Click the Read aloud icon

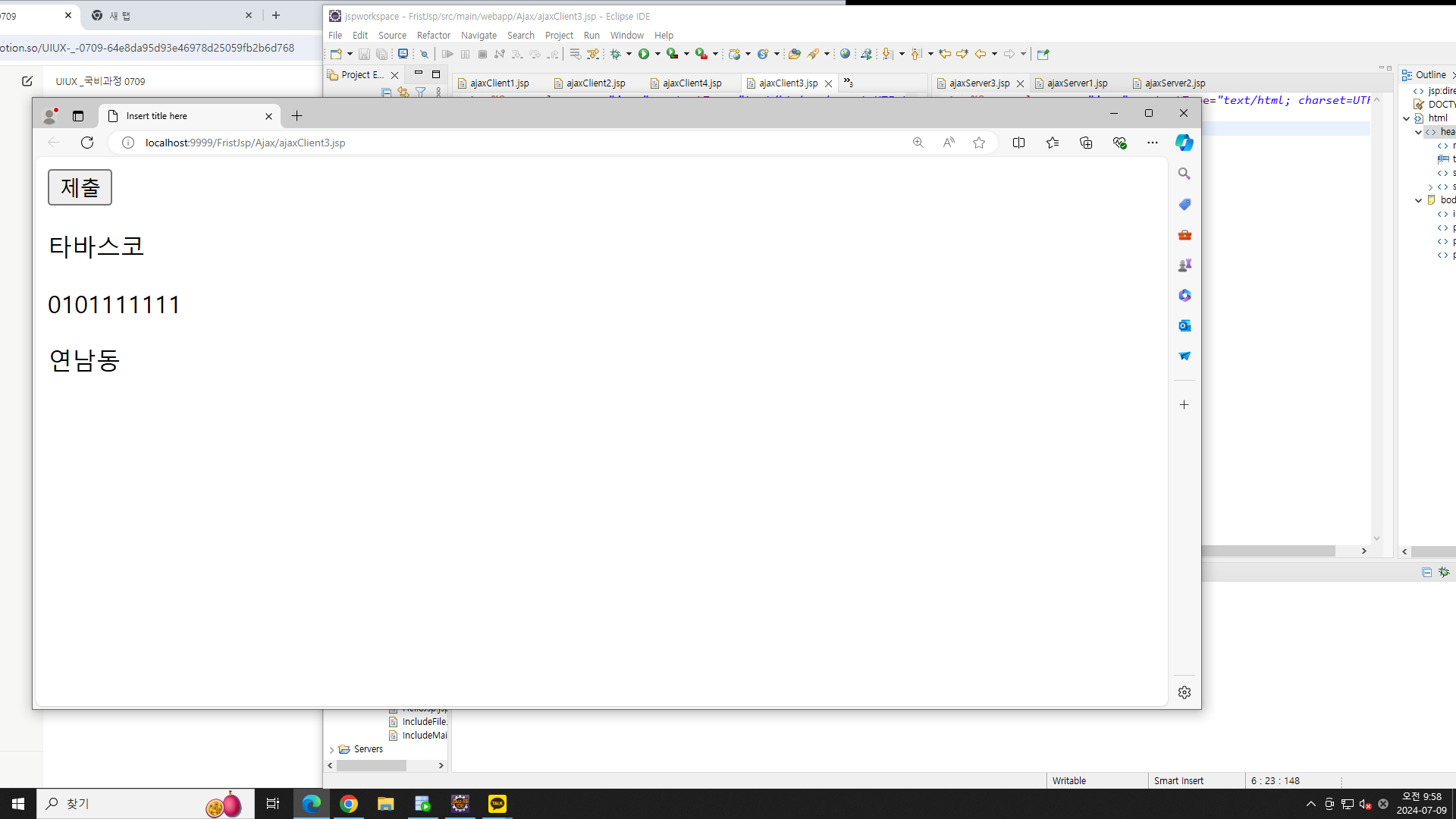click(949, 143)
